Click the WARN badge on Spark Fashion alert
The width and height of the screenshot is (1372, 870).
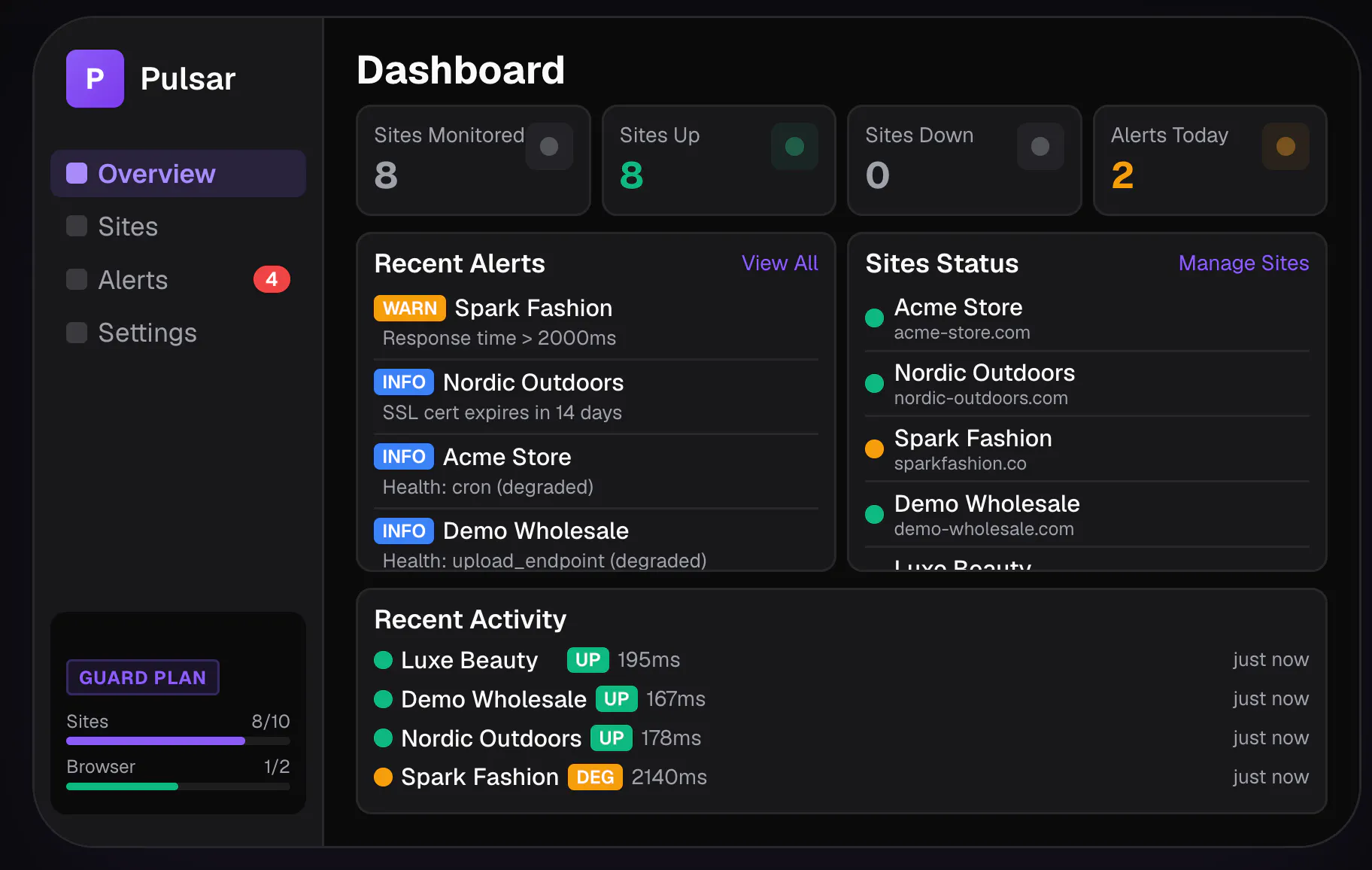(409, 308)
